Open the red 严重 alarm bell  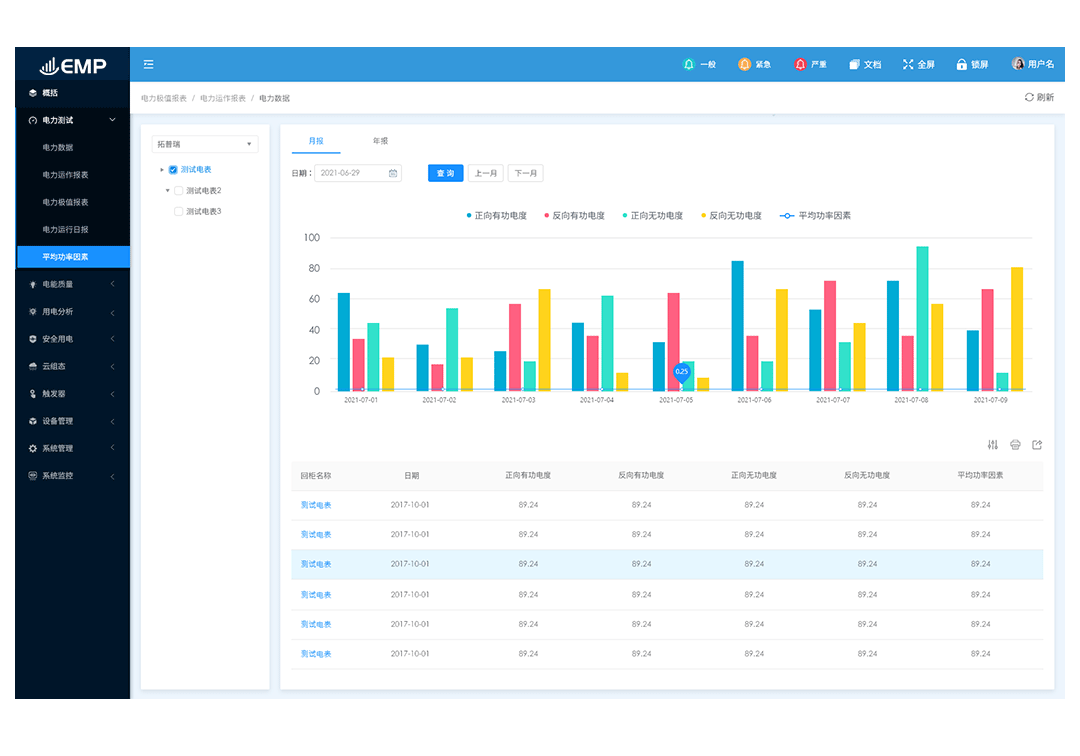pyautogui.click(x=800, y=65)
